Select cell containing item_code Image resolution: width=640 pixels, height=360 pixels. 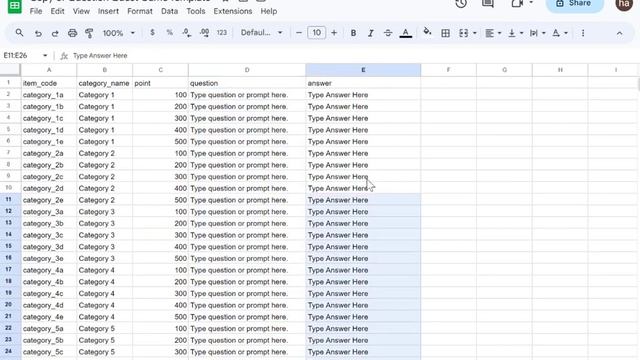coord(49,83)
